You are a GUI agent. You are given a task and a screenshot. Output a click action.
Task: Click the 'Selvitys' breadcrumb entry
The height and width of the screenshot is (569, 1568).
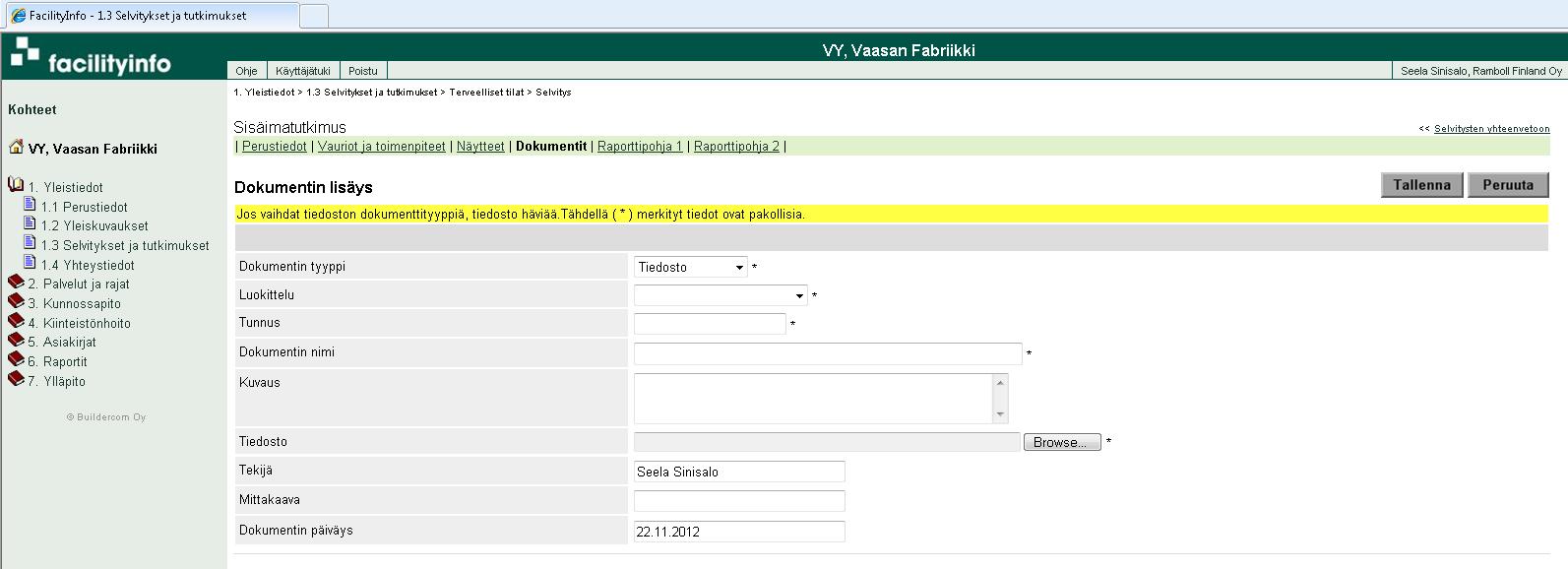(553, 93)
